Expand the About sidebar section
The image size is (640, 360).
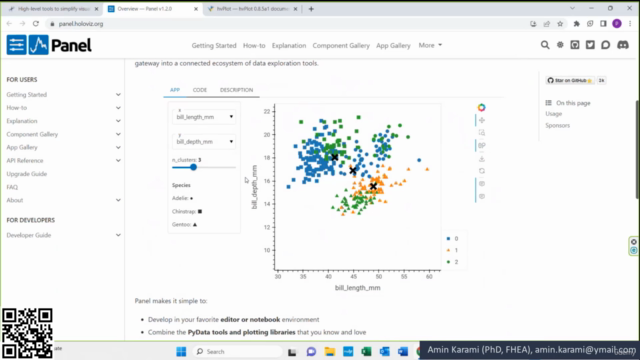tap(118, 200)
